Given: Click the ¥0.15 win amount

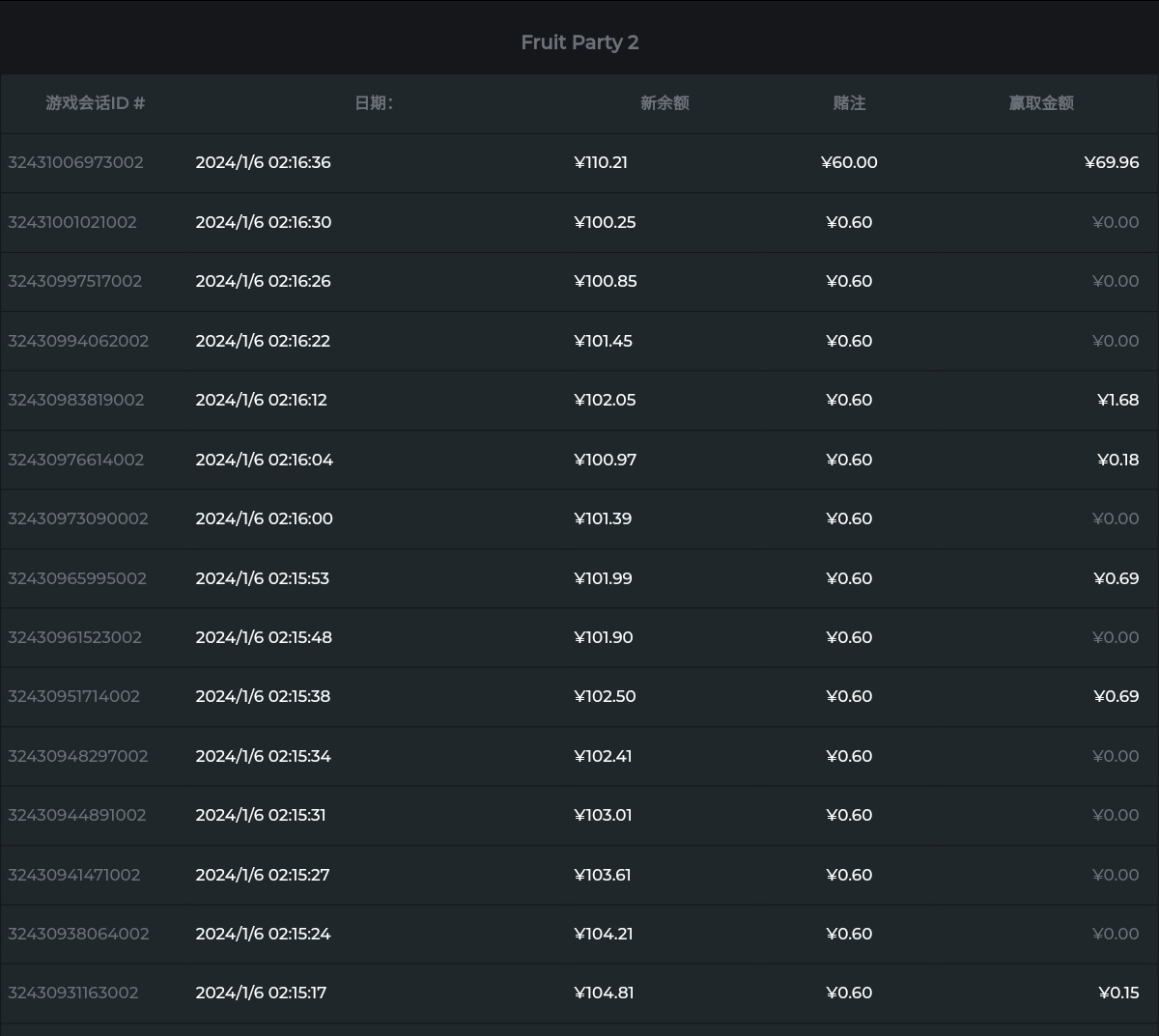Looking at the screenshot, I should (1118, 993).
